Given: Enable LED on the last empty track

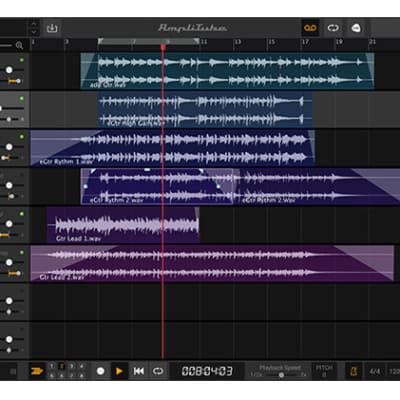Looking at the screenshot, I should coord(22,329).
